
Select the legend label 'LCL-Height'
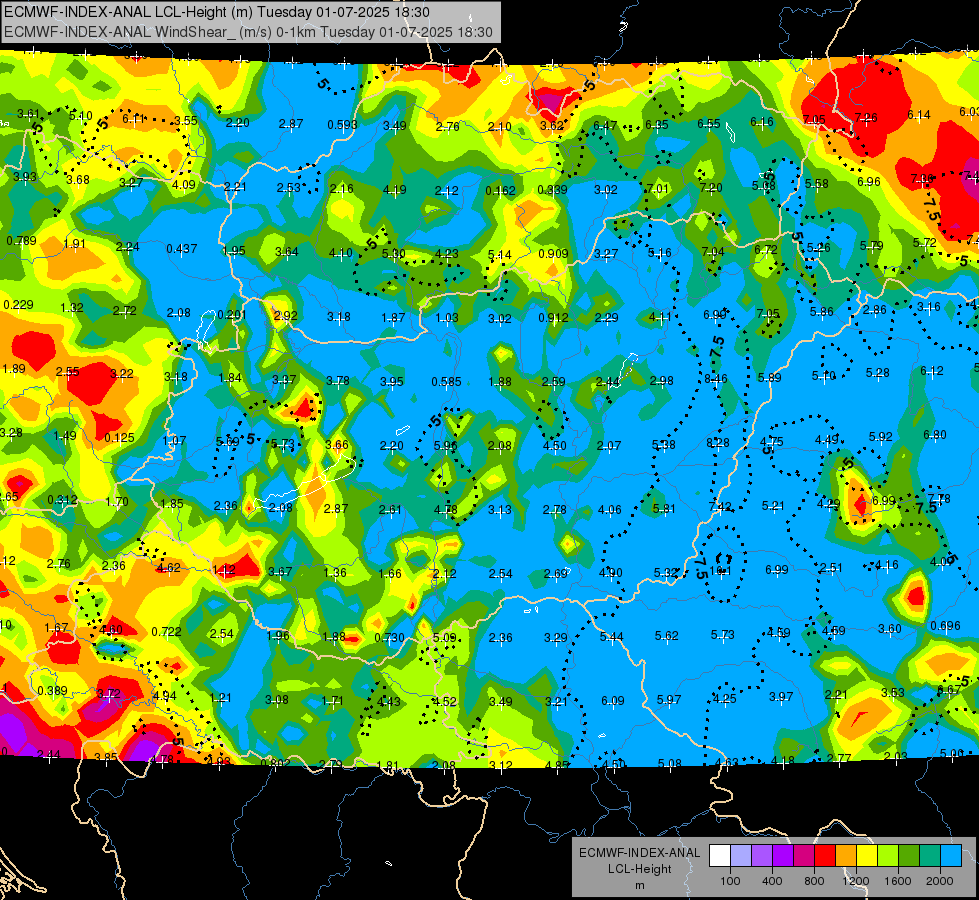pyautogui.click(x=640, y=869)
